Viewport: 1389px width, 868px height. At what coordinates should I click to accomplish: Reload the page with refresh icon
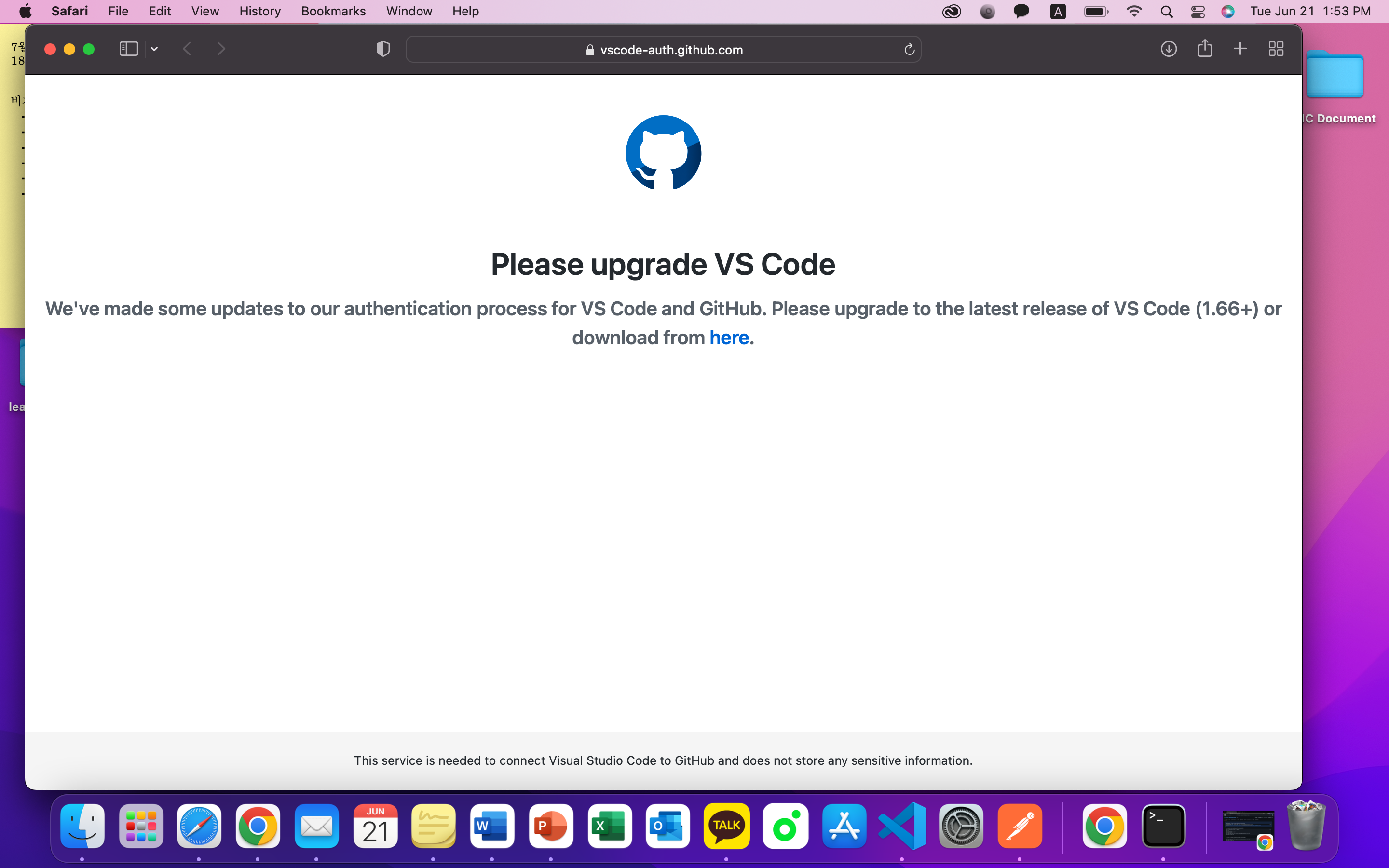(x=909, y=50)
